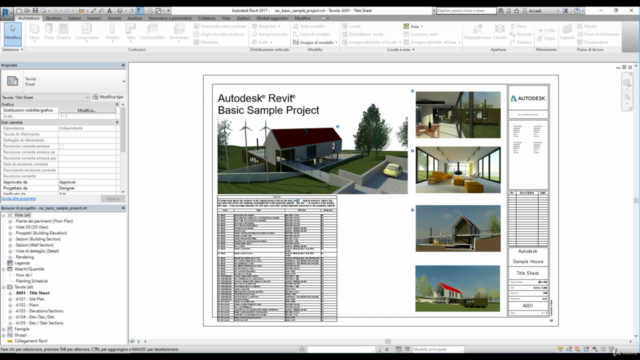Choose the Controsoffitto ceiling tool
Screen dimensions: 640x360
152,32
